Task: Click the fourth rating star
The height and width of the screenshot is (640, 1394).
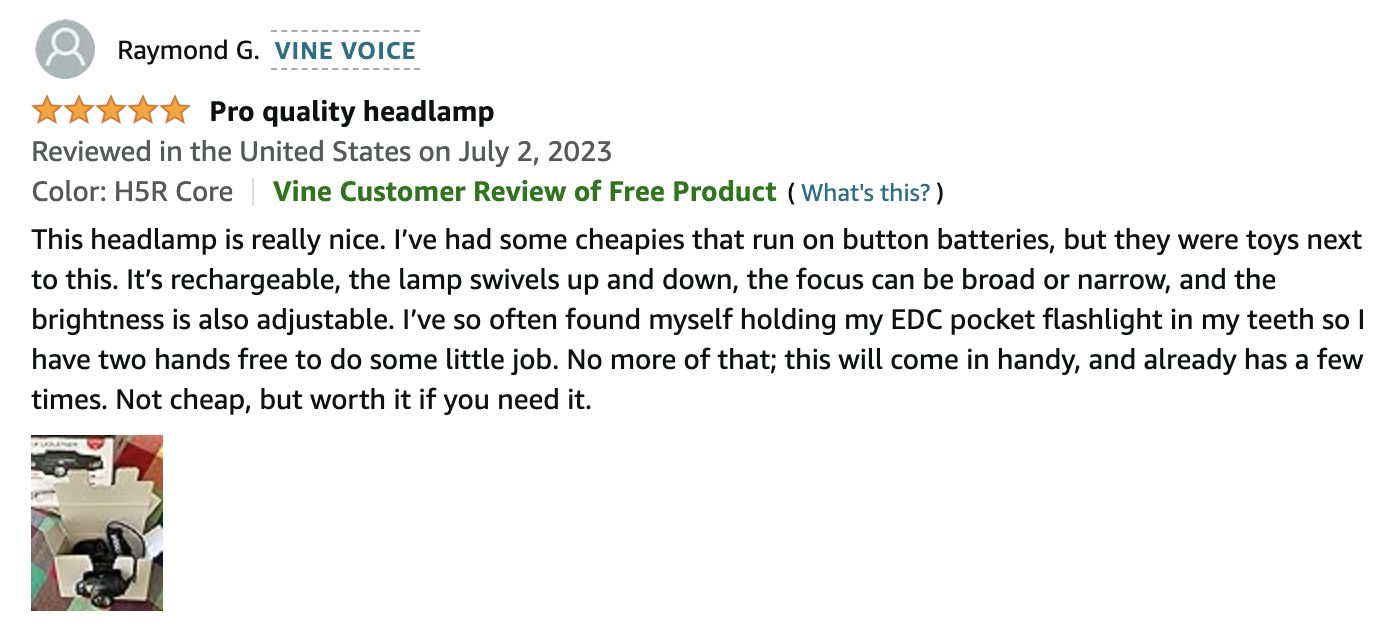Action: pyautogui.click(x=141, y=111)
